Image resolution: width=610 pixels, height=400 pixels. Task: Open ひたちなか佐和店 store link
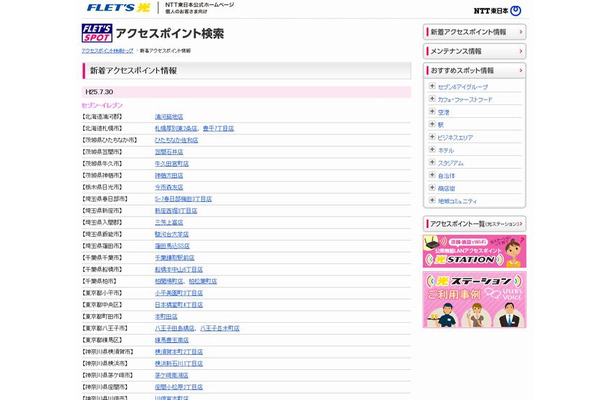[176, 140]
